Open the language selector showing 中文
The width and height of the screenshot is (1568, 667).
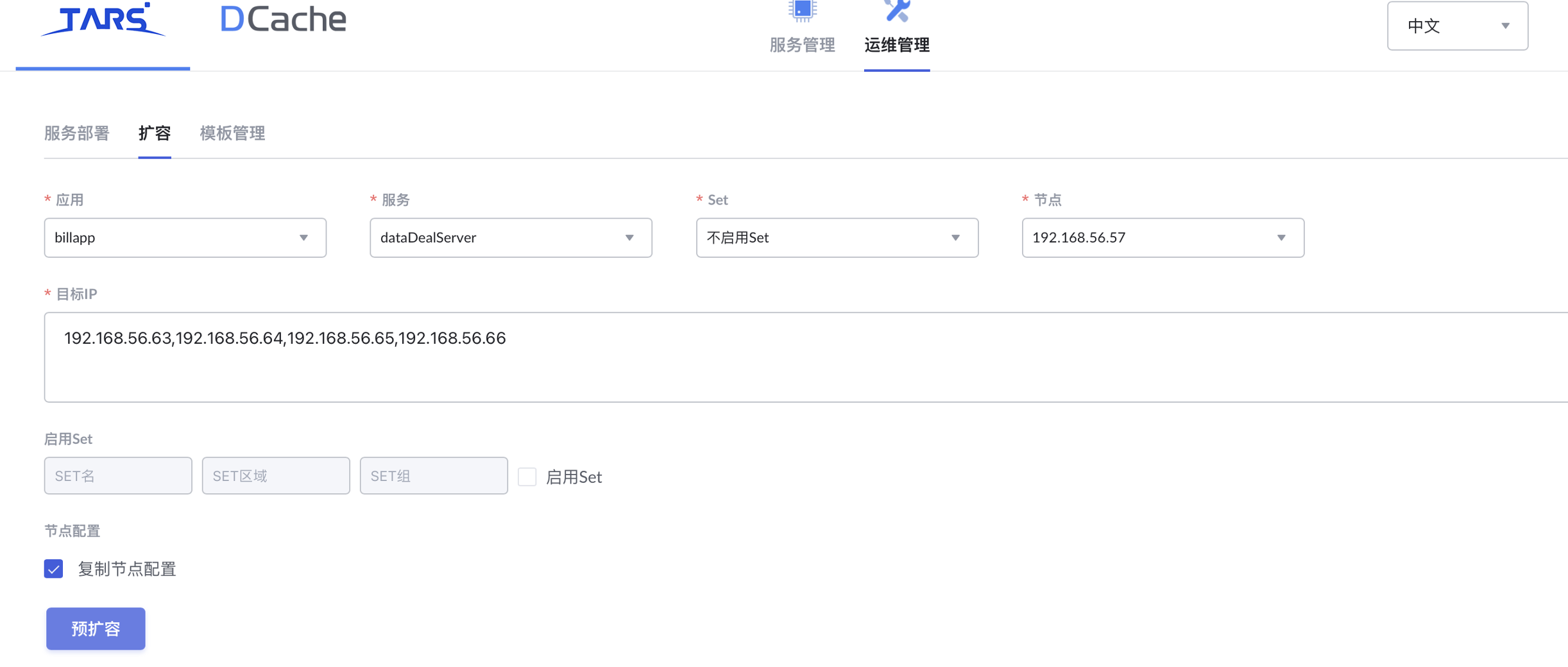point(1457,26)
